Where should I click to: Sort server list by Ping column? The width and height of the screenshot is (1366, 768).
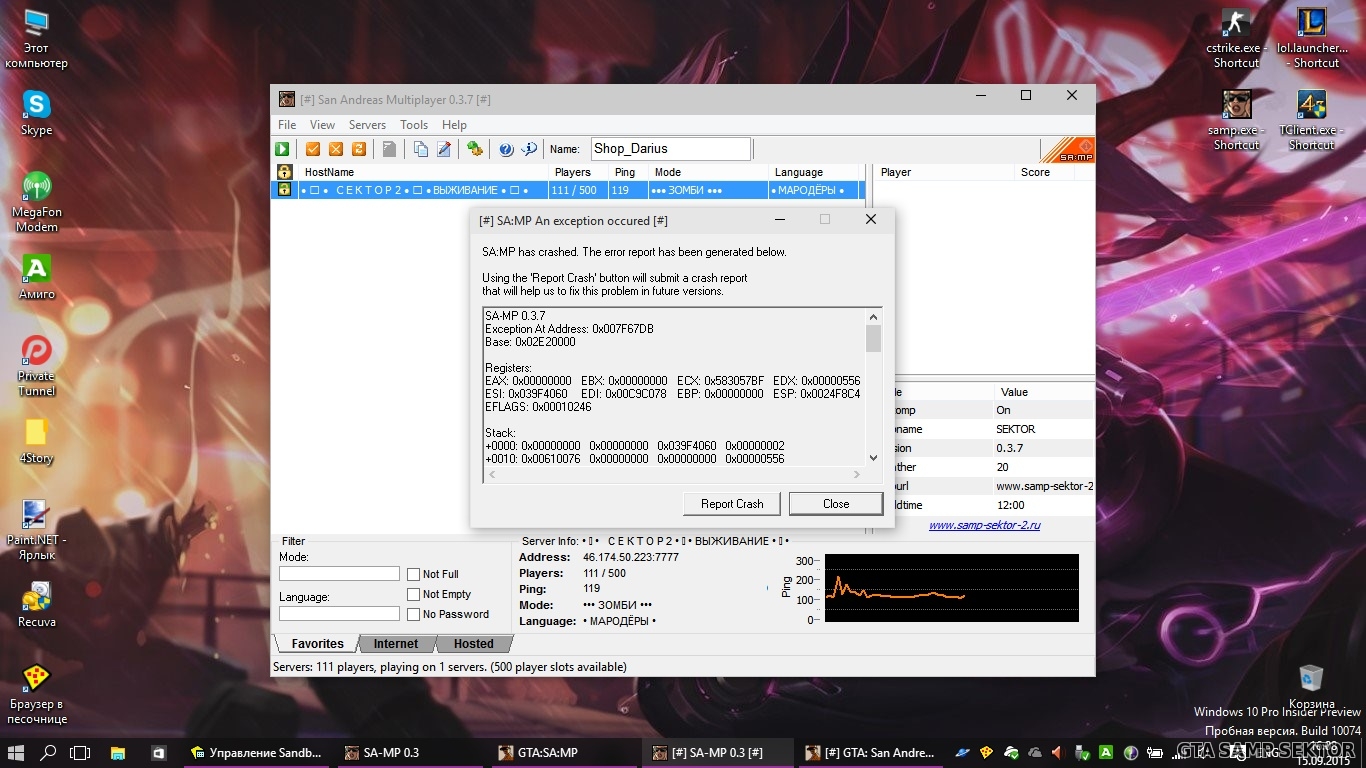click(629, 172)
